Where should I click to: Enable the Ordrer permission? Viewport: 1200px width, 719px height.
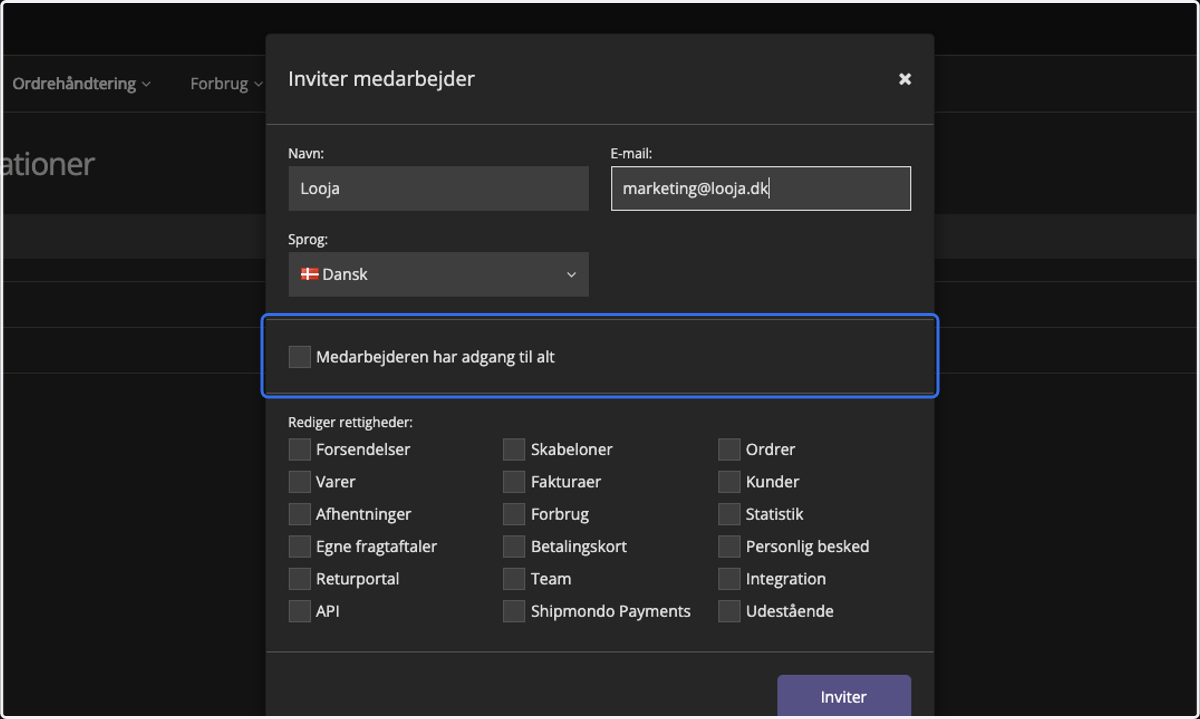pos(729,449)
